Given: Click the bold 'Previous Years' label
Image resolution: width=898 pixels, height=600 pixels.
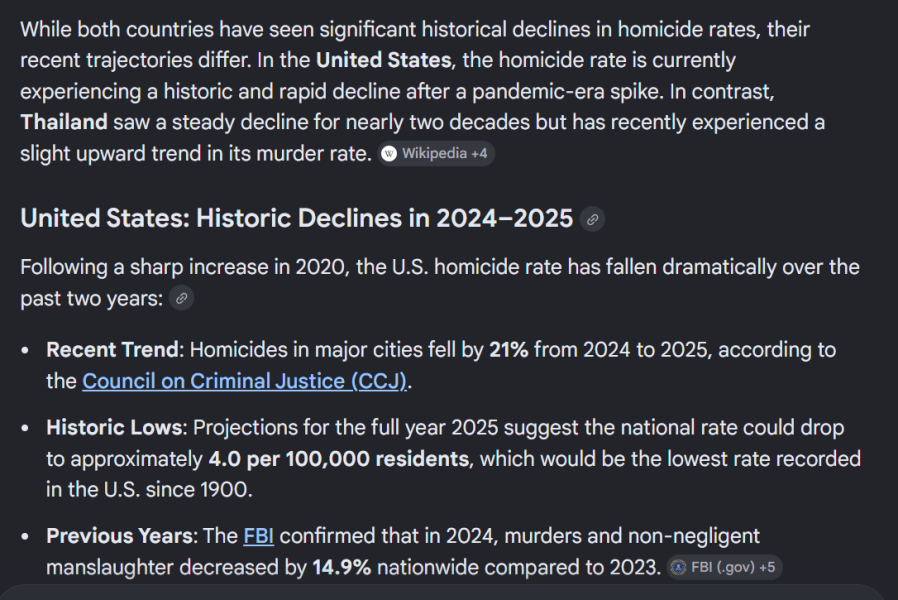Looking at the screenshot, I should click(x=120, y=536).
